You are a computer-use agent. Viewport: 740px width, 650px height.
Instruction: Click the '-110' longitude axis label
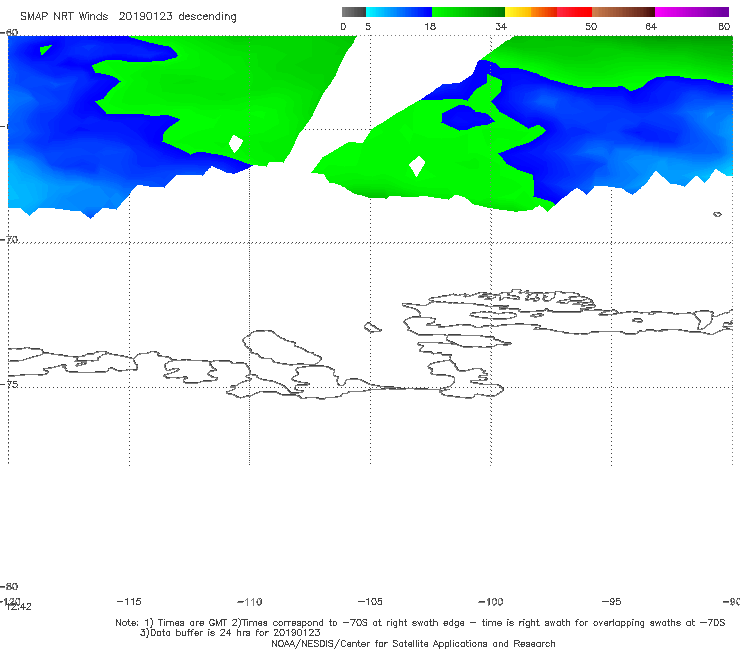click(250, 602)
